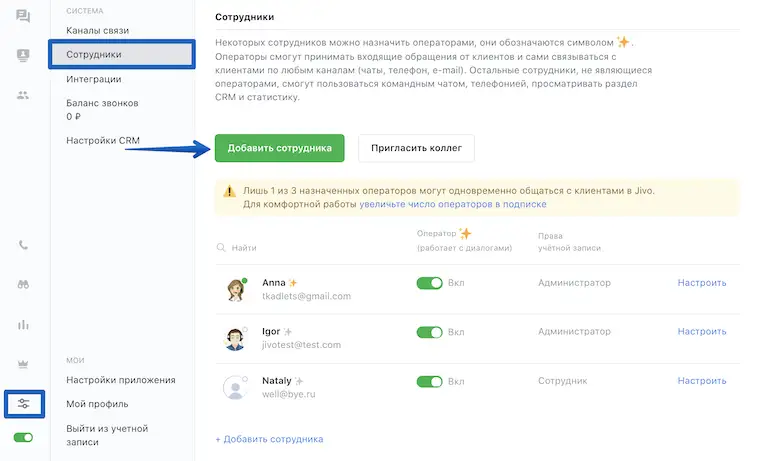Image resolution: width=780 pixels, height=461 pixels.
Task: Disable operator toggle for Anna
Action: pos(429,283)
